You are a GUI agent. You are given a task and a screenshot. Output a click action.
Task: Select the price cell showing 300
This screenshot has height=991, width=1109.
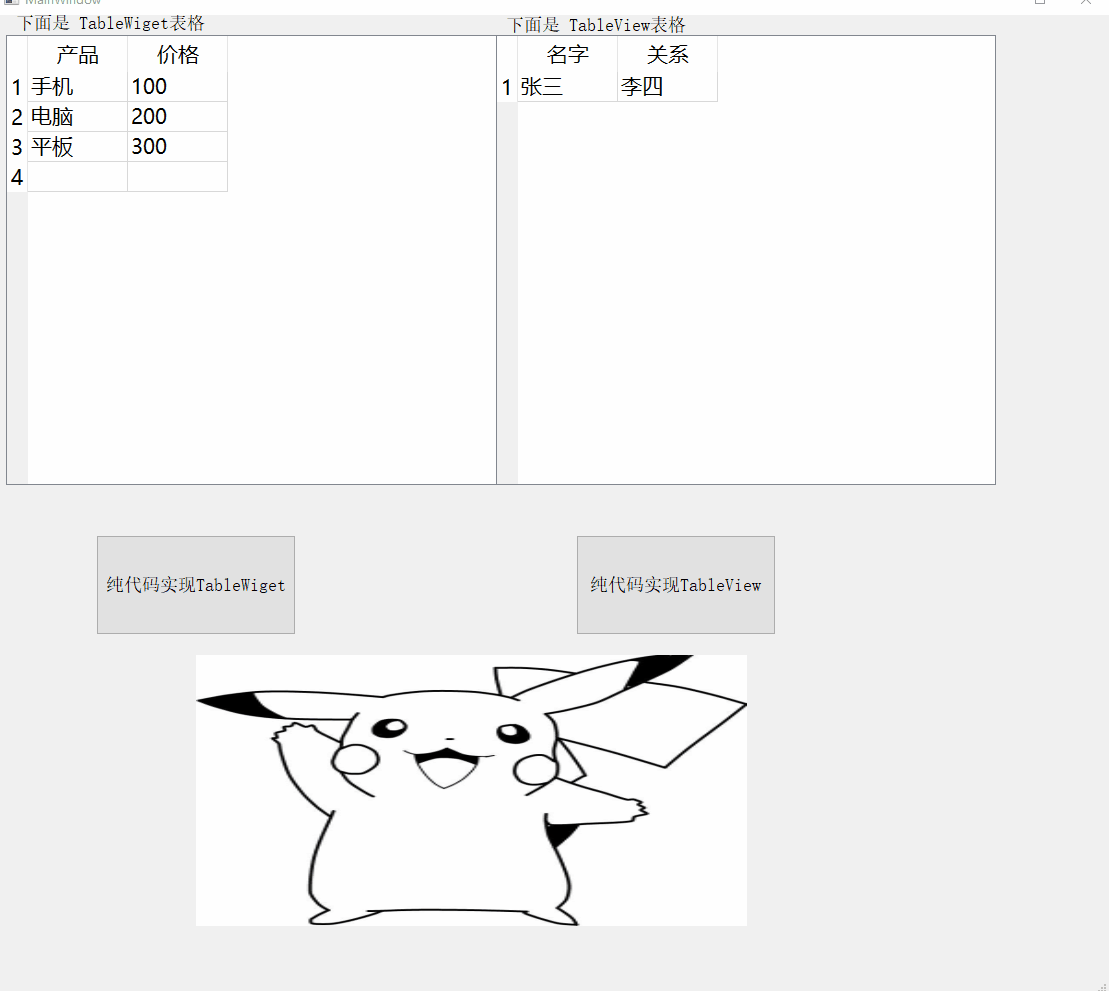[x=176, y=147]
